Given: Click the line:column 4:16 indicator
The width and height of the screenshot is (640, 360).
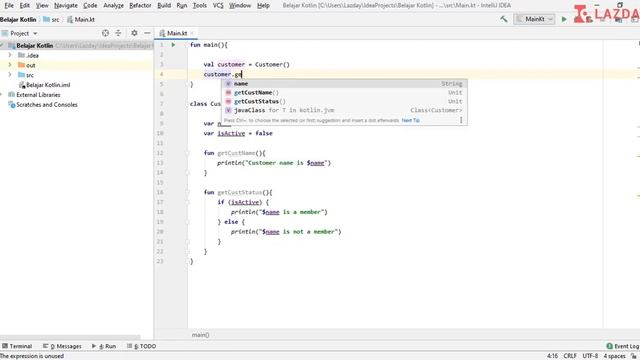Looking at the screenshot, I should [x=552, y=356].
